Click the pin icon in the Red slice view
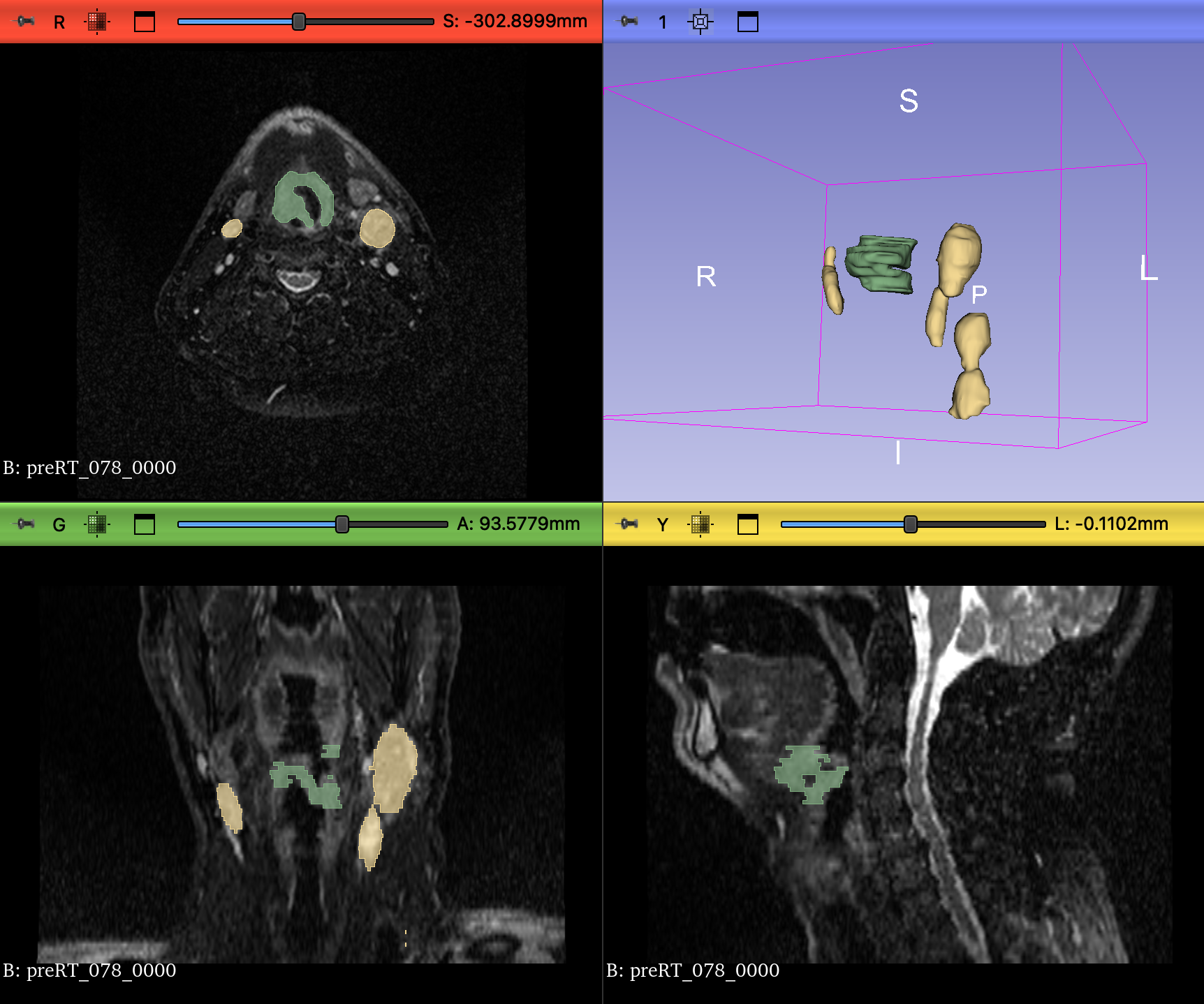 (x=26, y=22)
